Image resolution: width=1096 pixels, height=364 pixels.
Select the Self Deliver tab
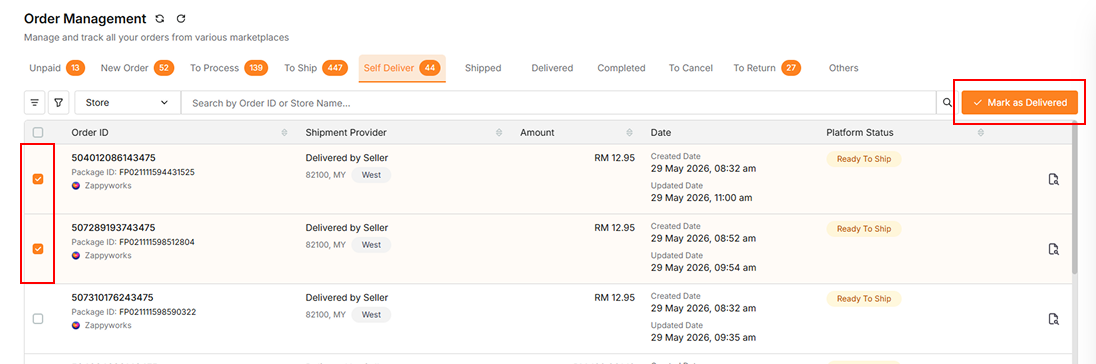[402, 68]
